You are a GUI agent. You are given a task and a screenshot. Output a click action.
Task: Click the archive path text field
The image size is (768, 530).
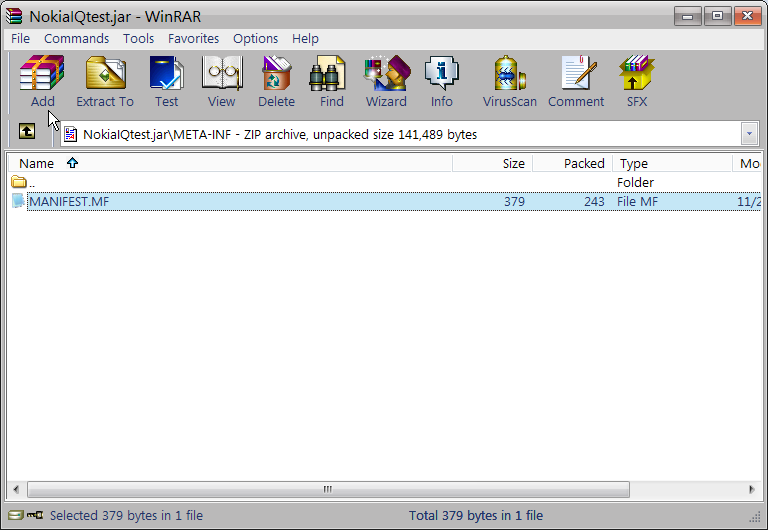point(401,134)
